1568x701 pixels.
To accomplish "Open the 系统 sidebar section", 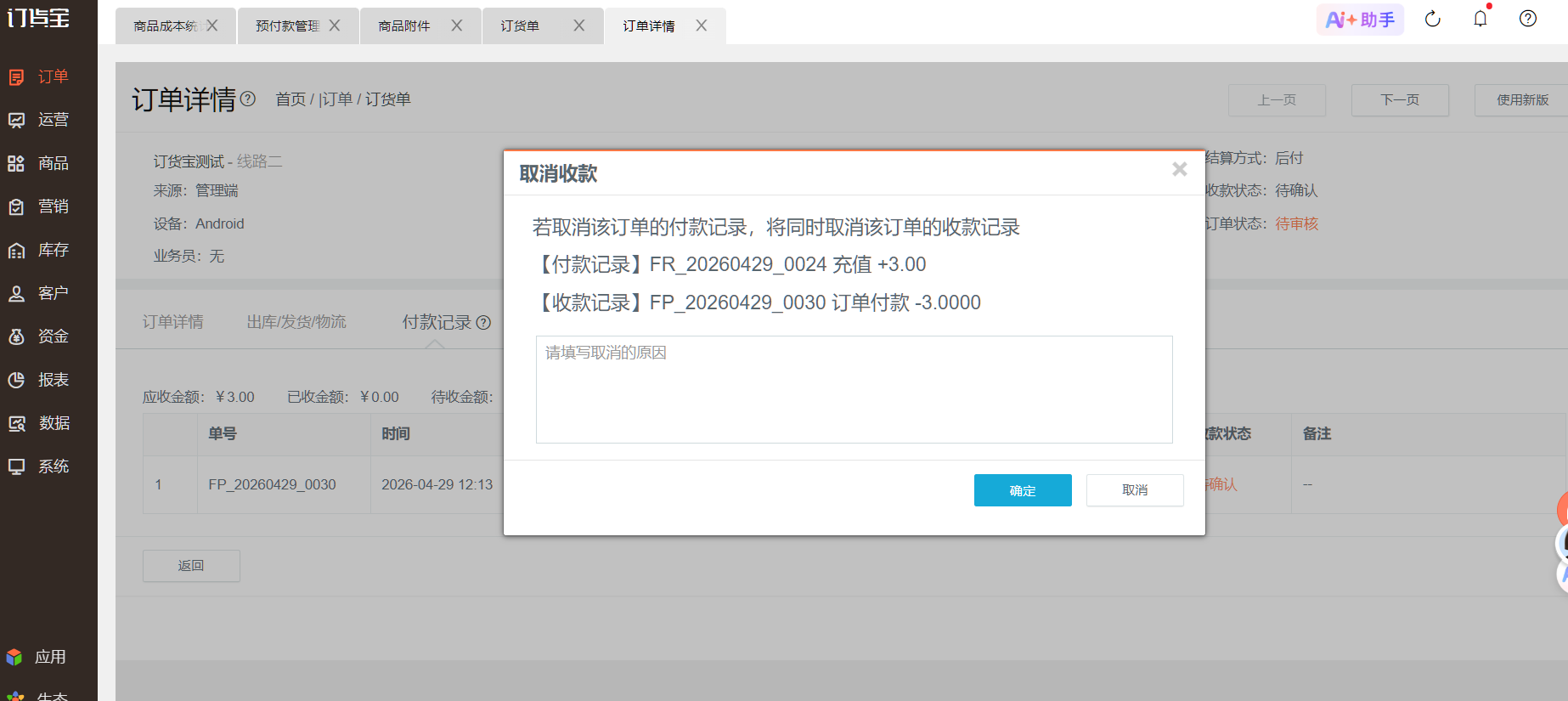I will pyautogui.click(x=39, y=466).
